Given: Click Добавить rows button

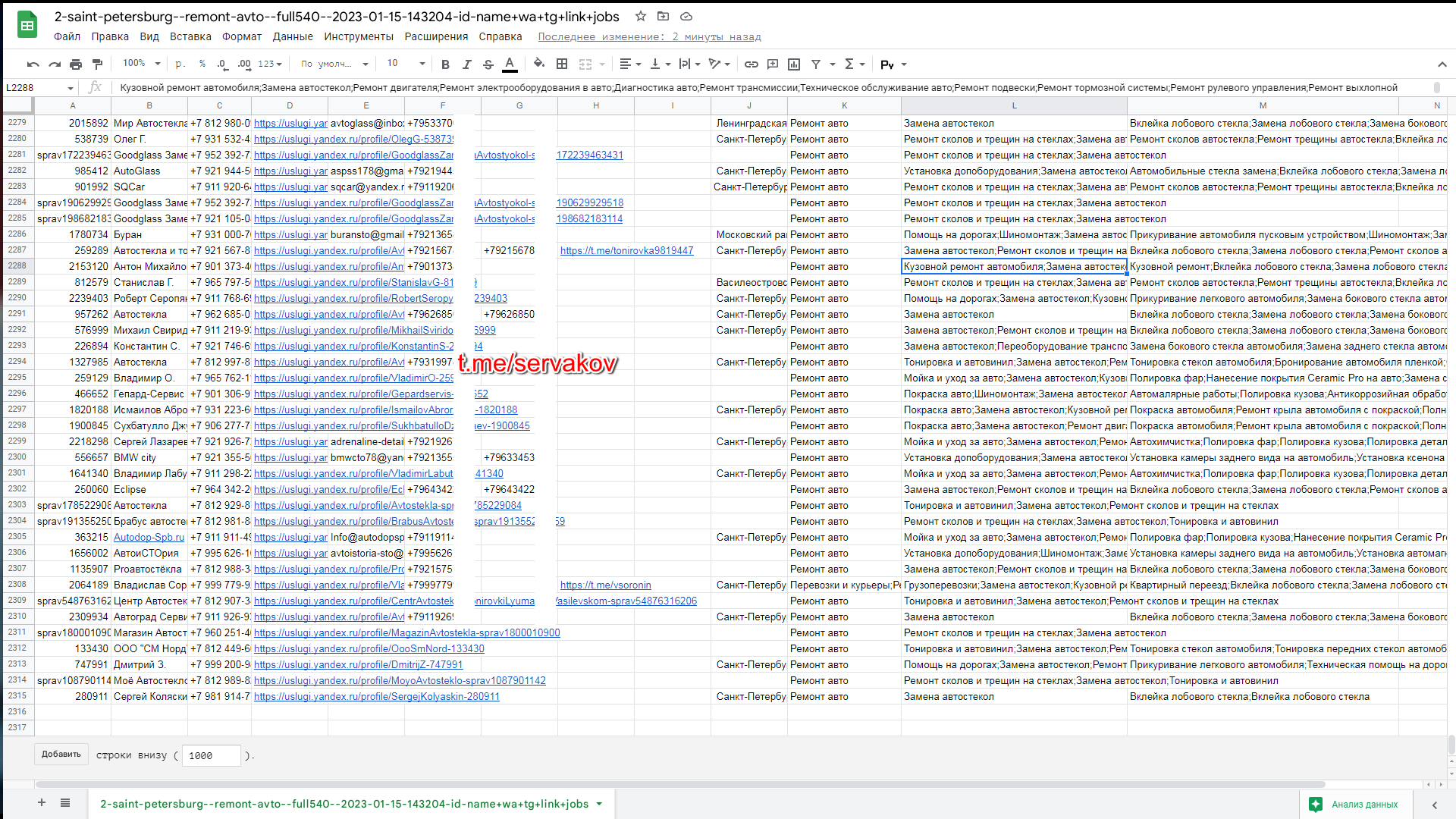Looking at the screenshot, I should 61,755.
